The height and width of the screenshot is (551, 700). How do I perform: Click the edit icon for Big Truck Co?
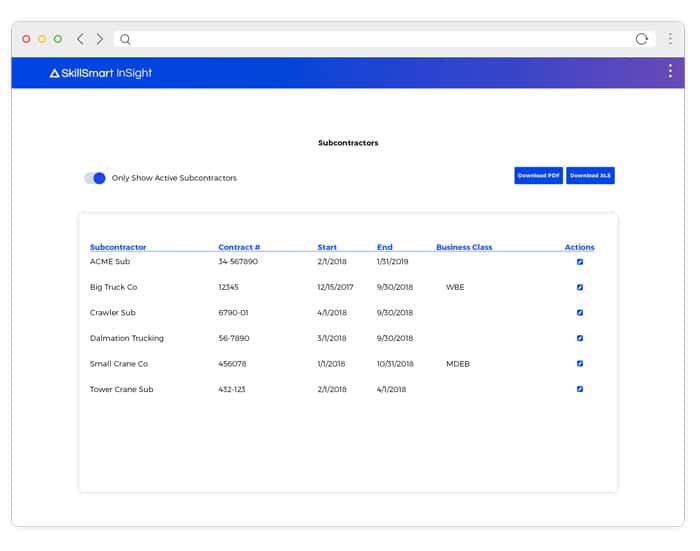coord(579,287)
